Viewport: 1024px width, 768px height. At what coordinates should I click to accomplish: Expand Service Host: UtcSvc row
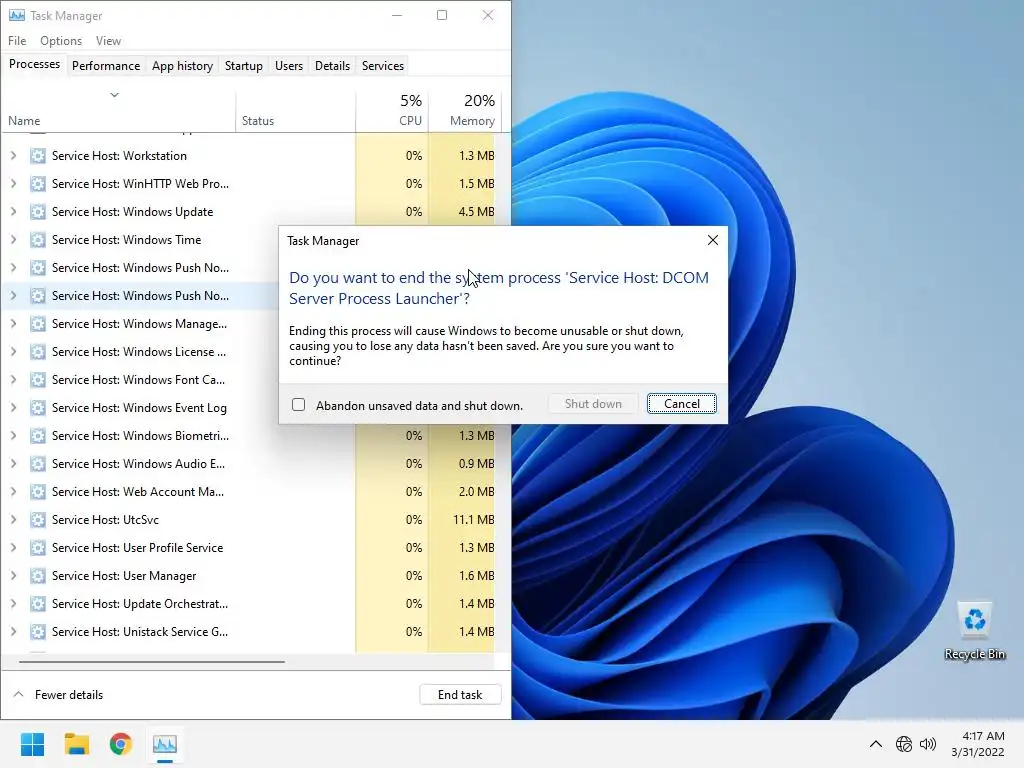(x=14, y=519)
